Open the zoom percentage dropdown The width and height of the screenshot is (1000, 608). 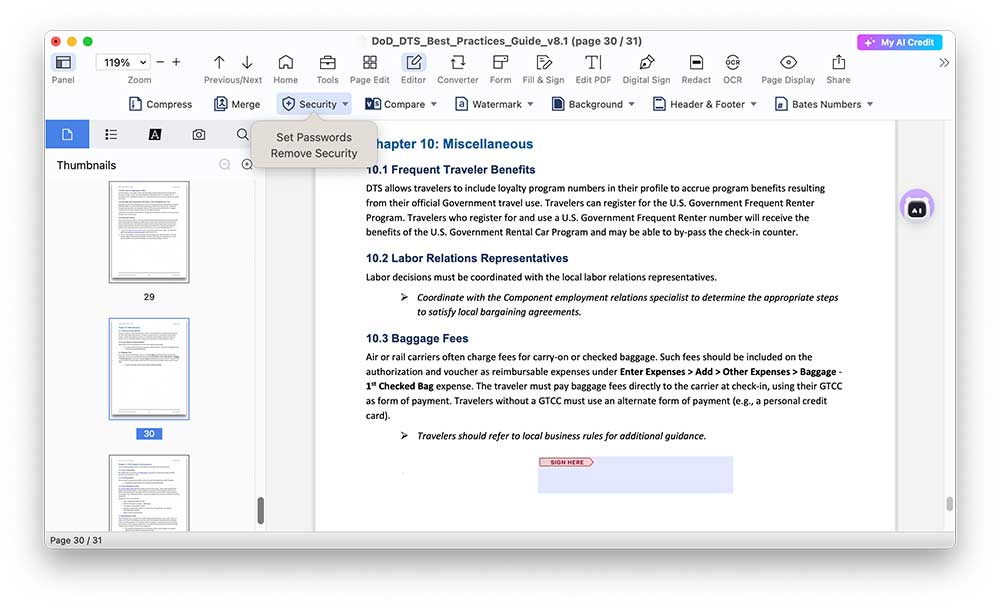click(124, 62)
